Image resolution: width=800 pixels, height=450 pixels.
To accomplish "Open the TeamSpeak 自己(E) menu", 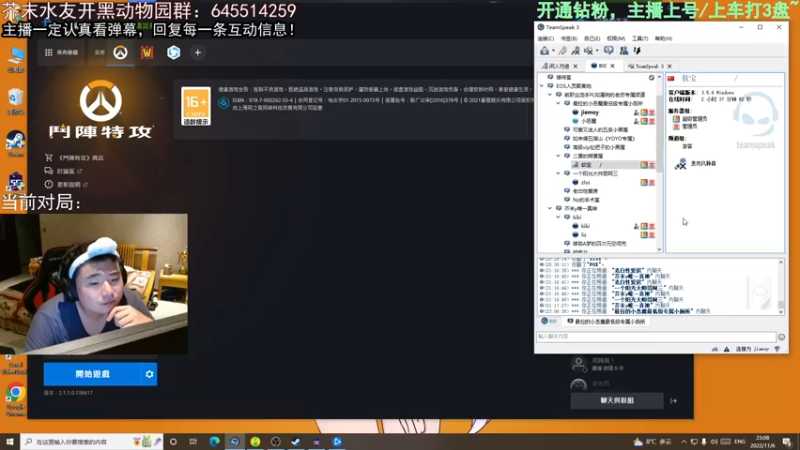I will 592,39.
